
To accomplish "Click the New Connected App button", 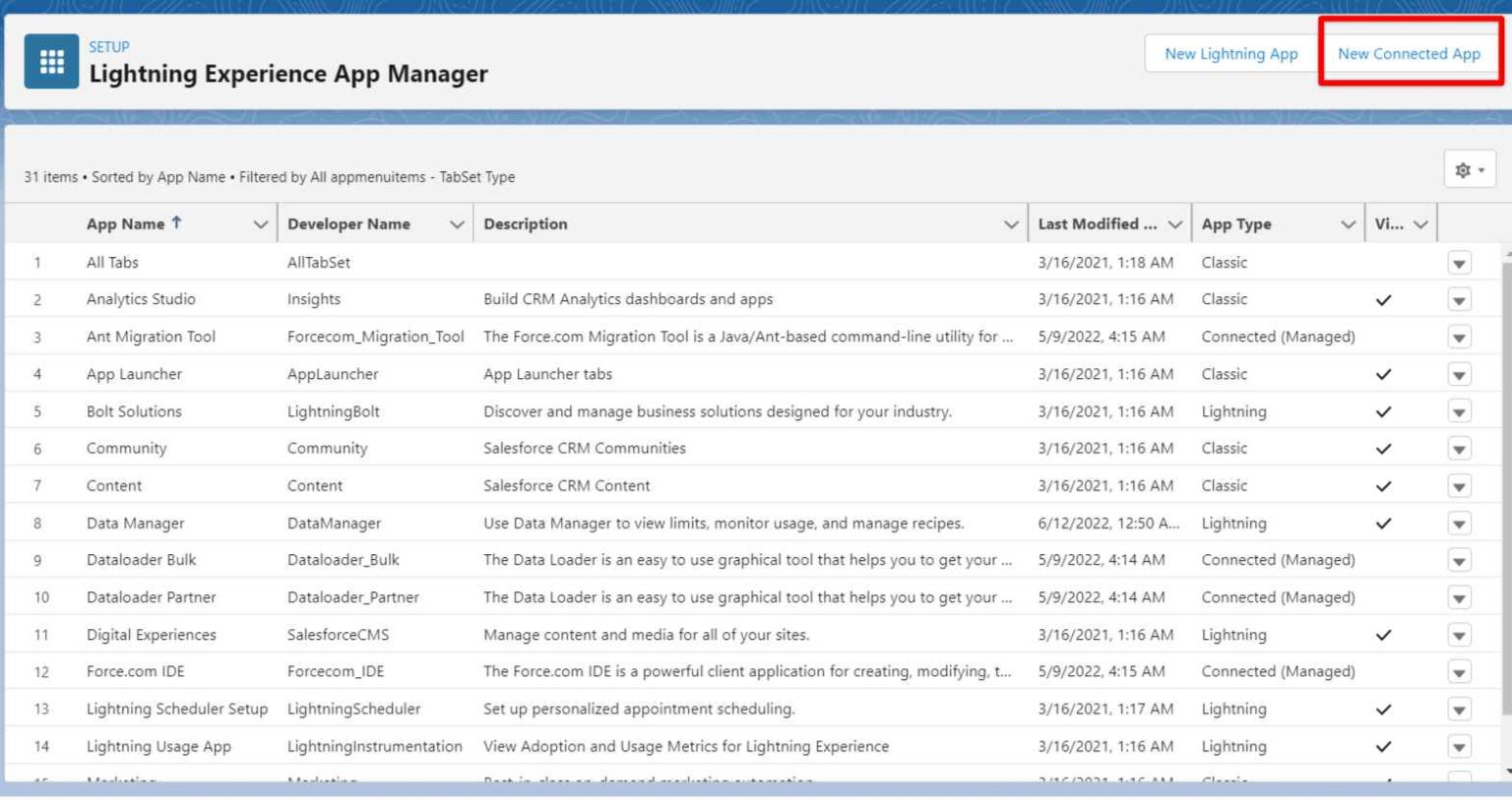I will coord(1409,54).
